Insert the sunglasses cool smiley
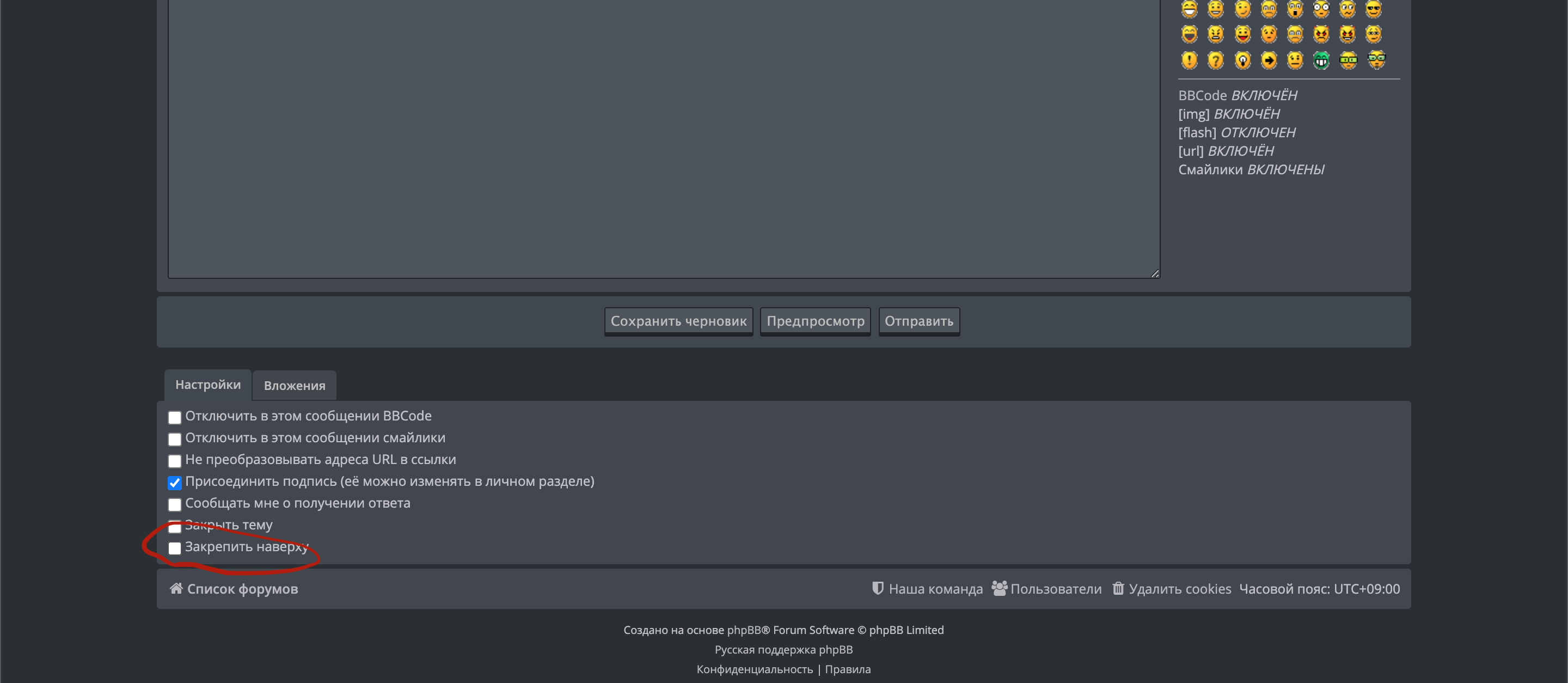Screen dimensions: 1568x683 (1373, 9)
